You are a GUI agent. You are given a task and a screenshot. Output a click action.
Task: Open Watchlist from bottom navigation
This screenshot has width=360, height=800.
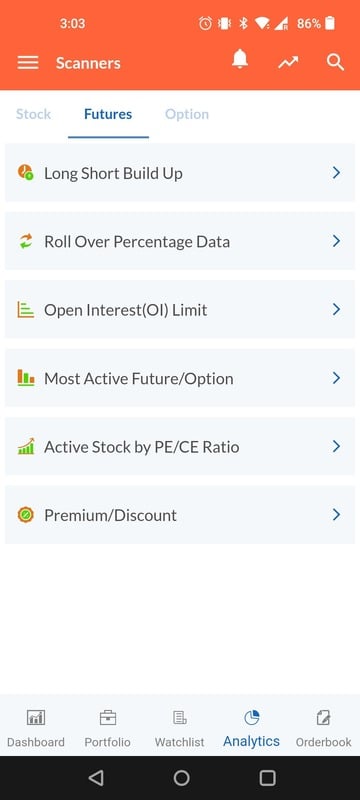click(179, 729)
